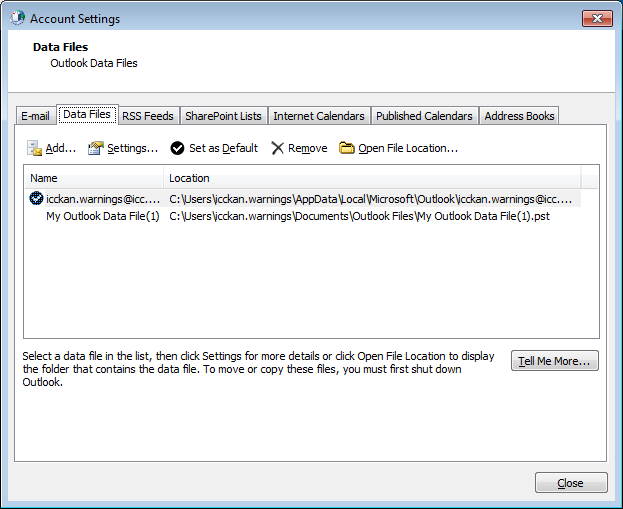This screenshot has width=623, height=509.
Task: Click the Open File Location folder icon
Action: (x=347, y=148)
